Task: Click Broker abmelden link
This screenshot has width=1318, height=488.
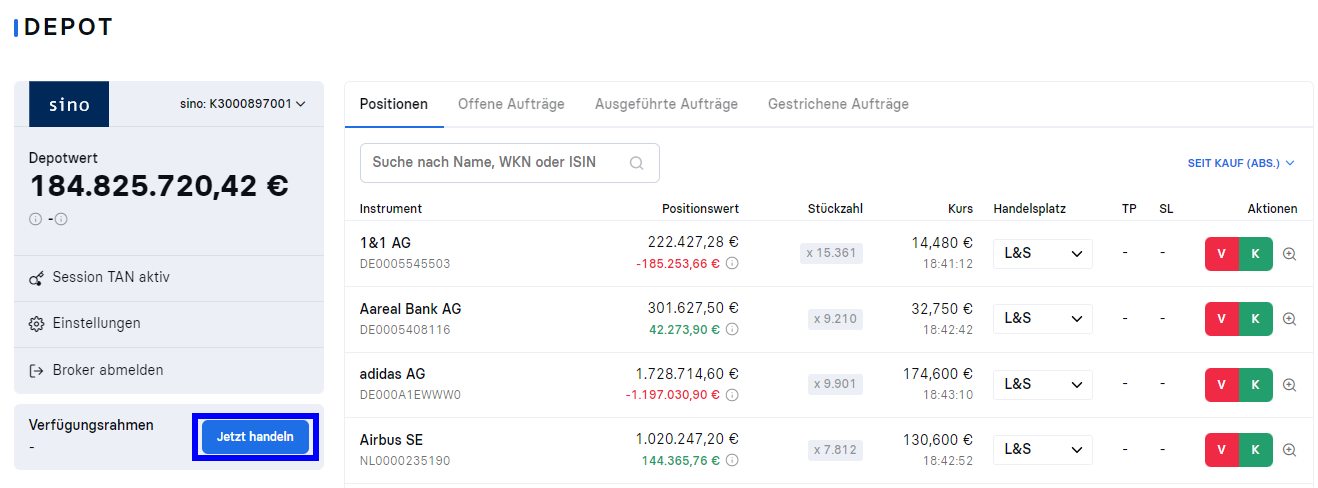Action: pyautogui.click(x=96, y=370)
